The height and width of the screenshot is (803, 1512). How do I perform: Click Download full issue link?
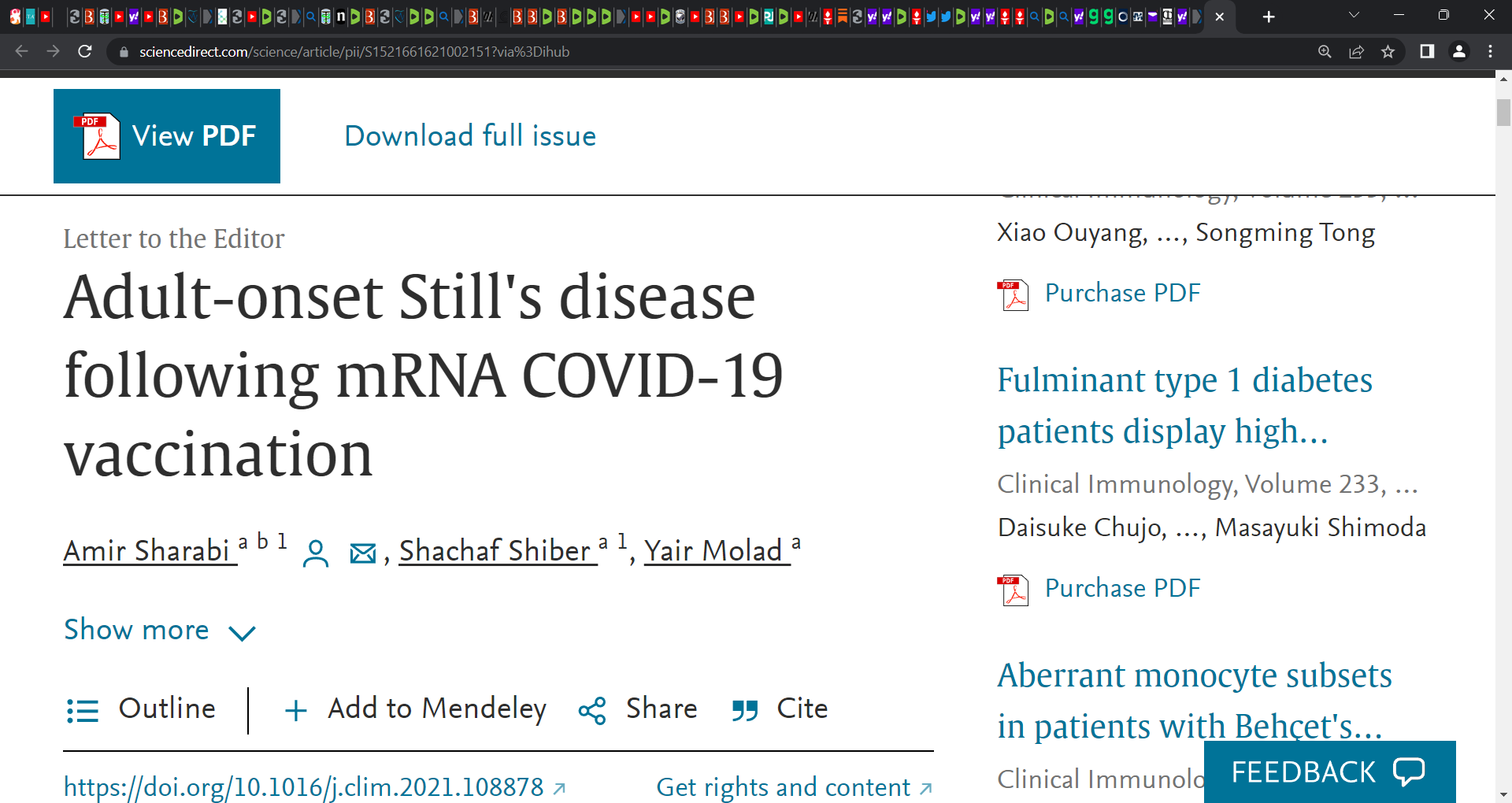pos(470,136)
